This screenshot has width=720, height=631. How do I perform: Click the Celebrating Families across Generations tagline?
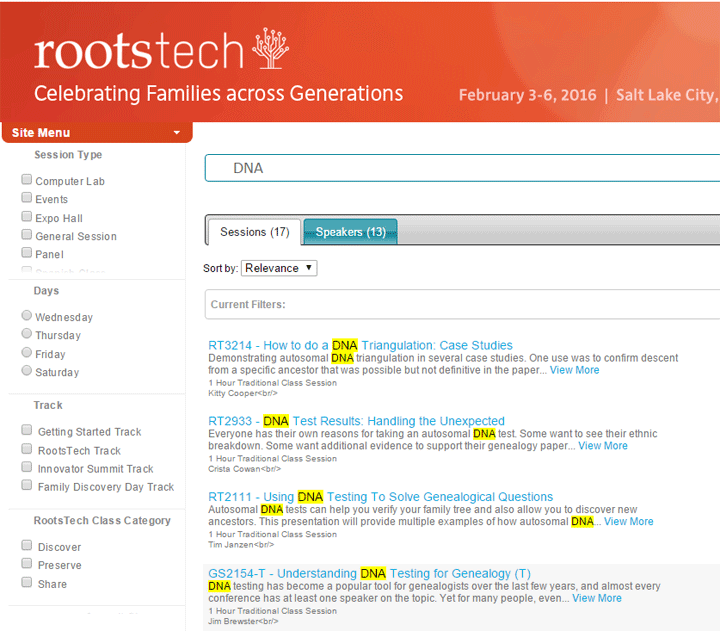[x=219, y=94]
